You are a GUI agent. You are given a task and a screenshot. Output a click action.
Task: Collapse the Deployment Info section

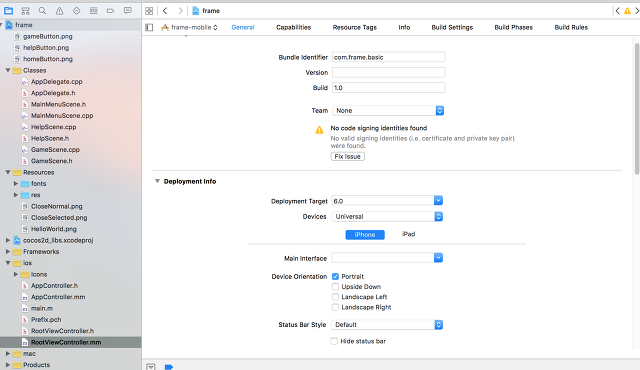click(x=157, y=181)
